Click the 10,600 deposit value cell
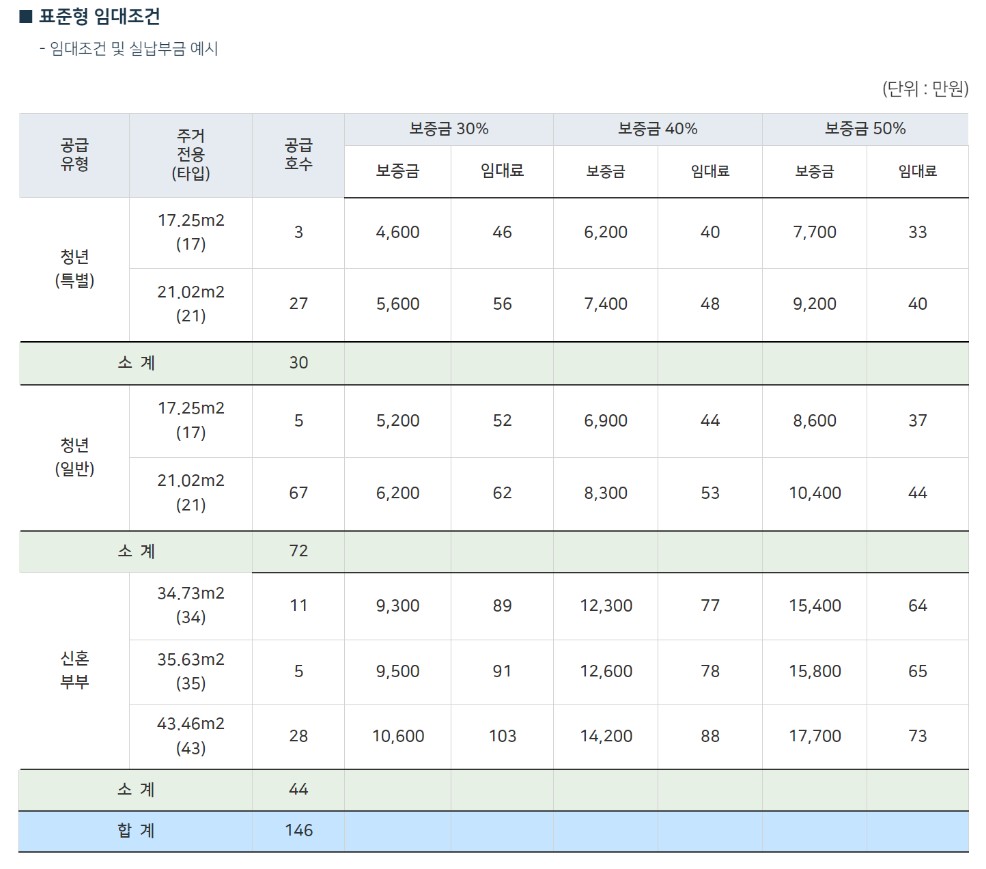 coord(397,735)
